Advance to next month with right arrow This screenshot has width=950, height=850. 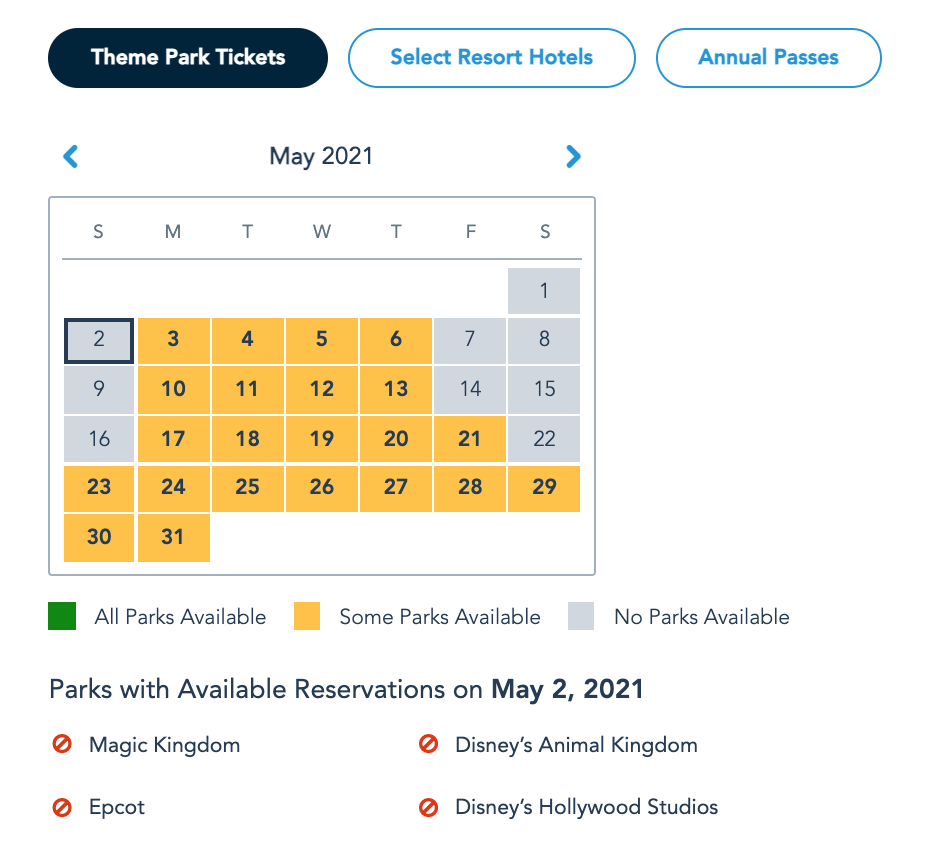click(x=573, y=156)
